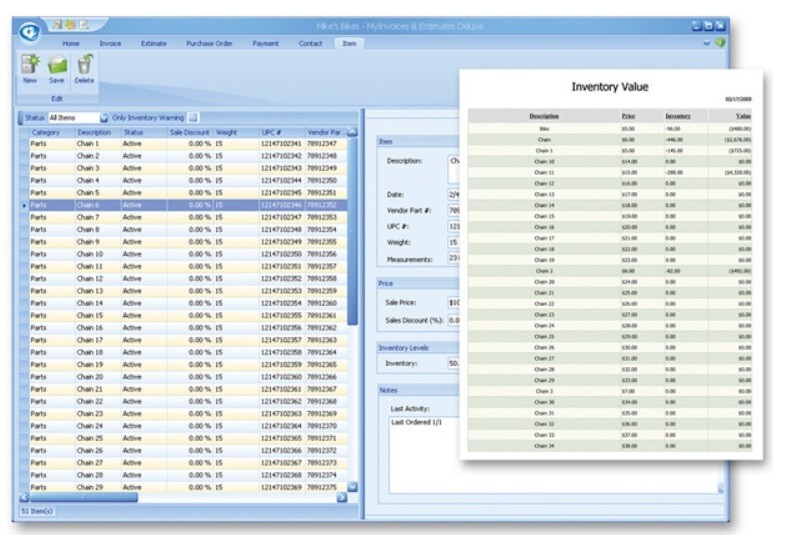Click UPC cell 12147102349
The width and height of the screenshot is (786, 560).
[281, 242]
